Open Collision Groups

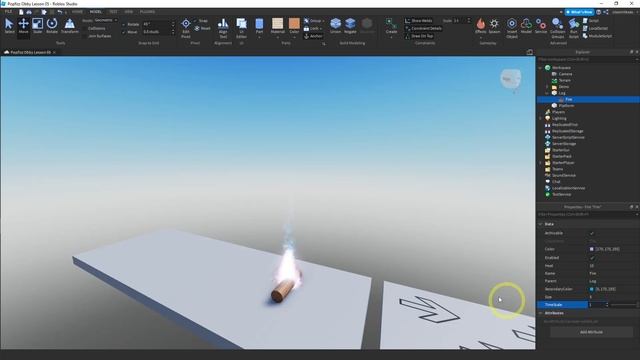(557, 27)
